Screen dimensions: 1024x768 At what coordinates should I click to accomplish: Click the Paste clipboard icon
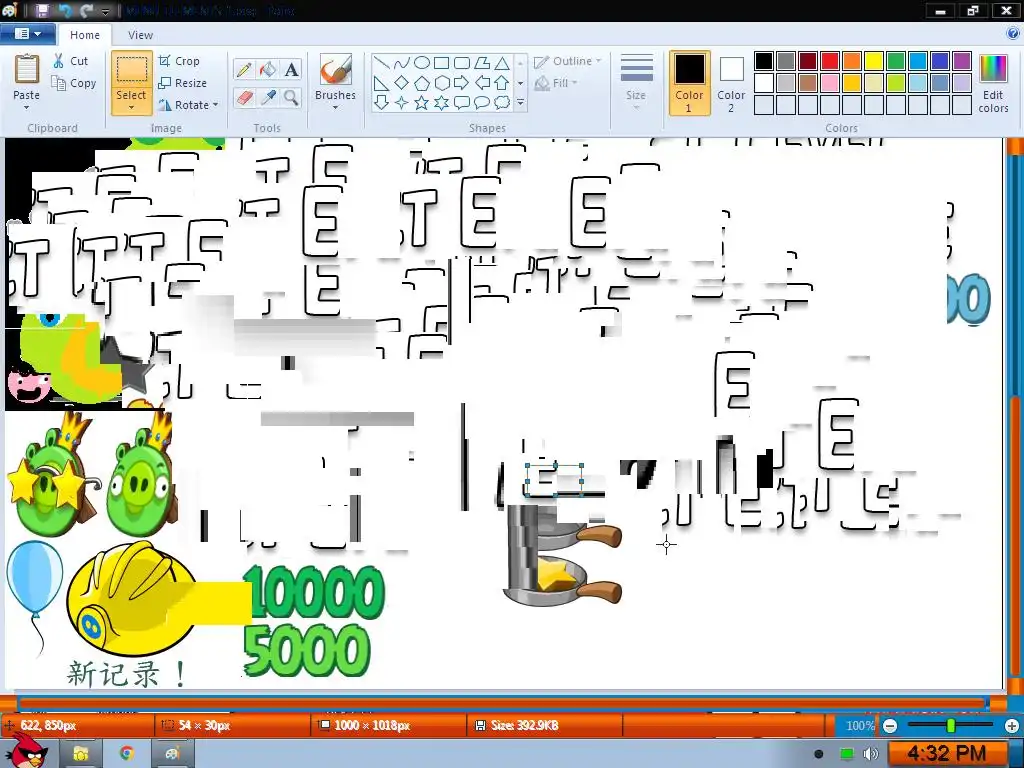click(x=27, y=70)
